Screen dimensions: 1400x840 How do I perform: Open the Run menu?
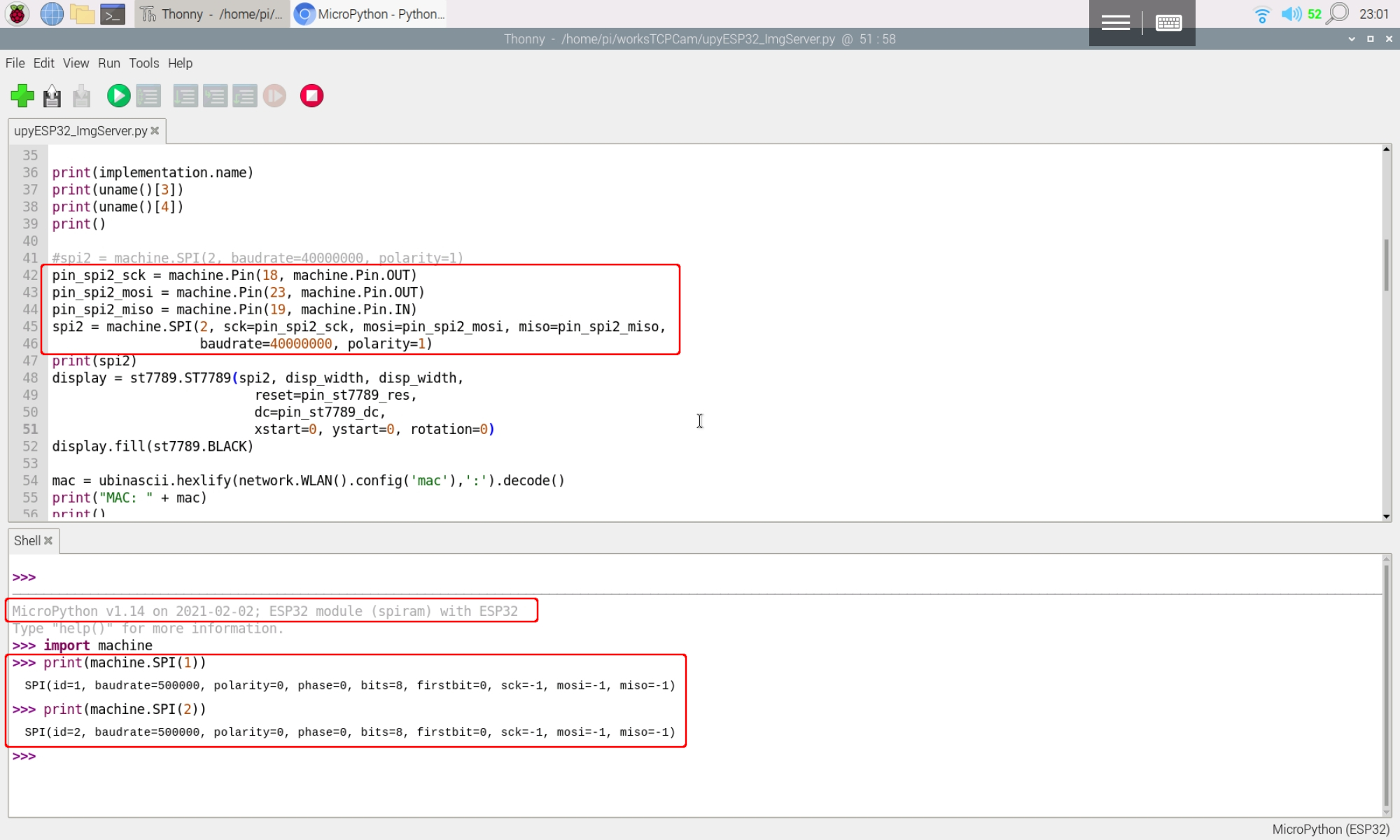coord(108,63)
